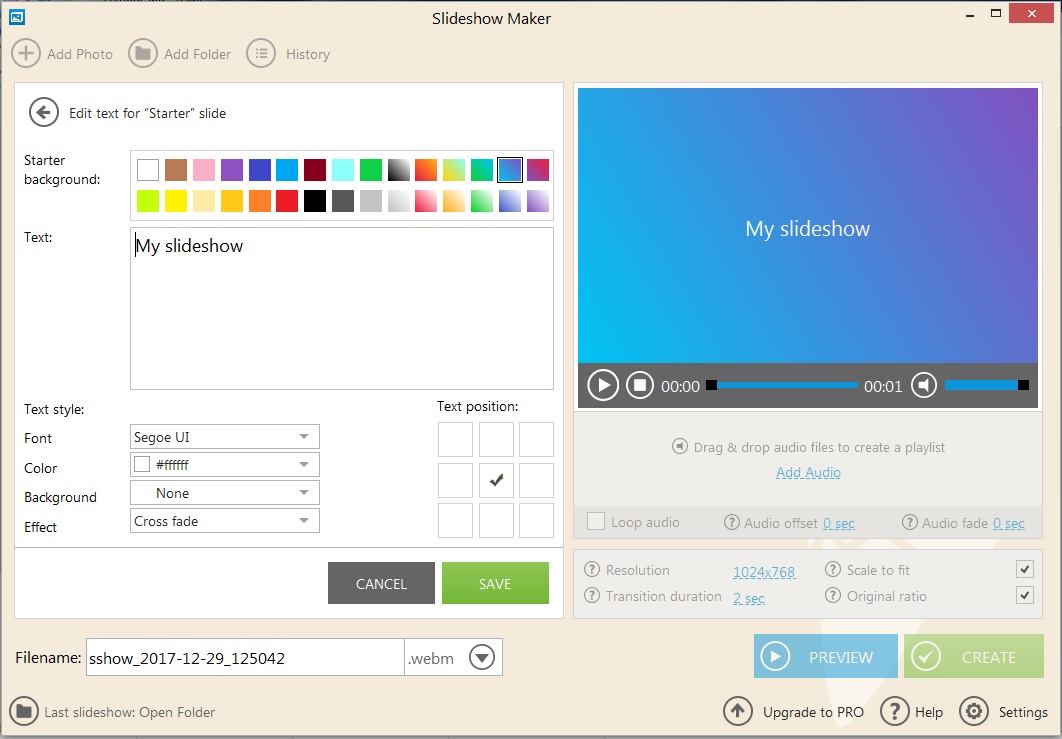View slideshow History

[260, 53]
